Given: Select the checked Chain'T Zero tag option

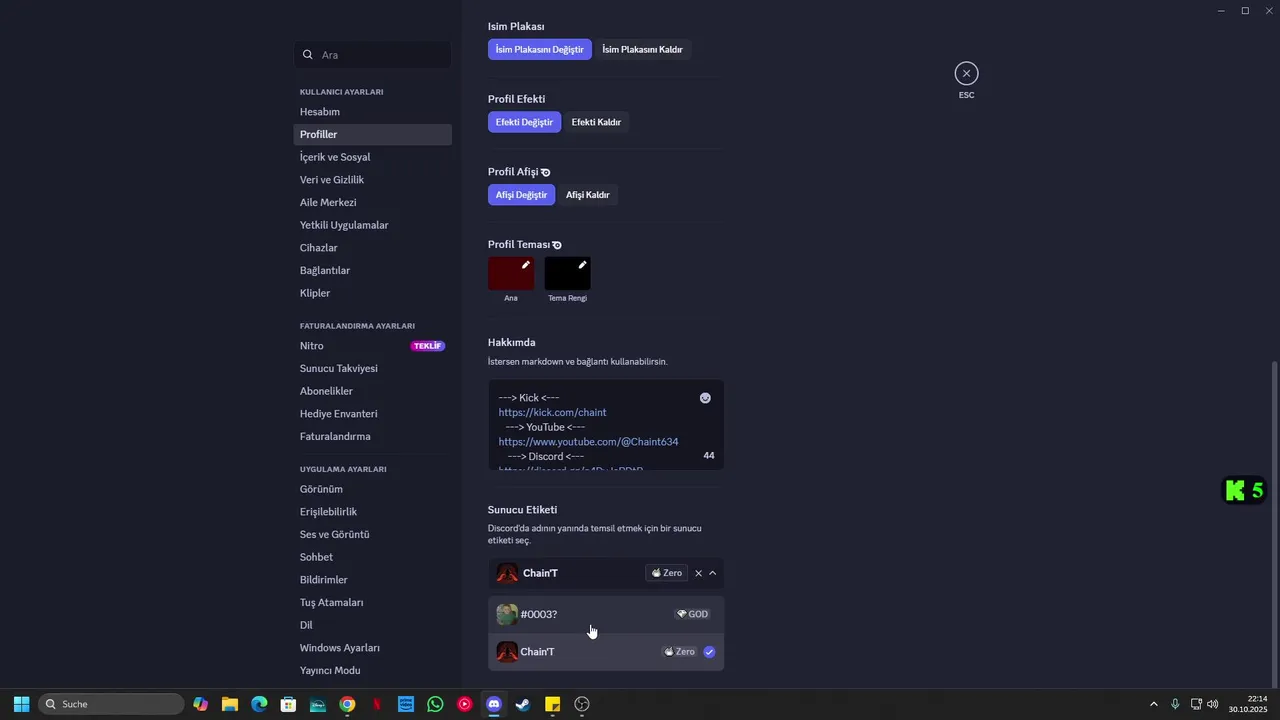Looking at the screenshot, I should (x=606, y=652).
